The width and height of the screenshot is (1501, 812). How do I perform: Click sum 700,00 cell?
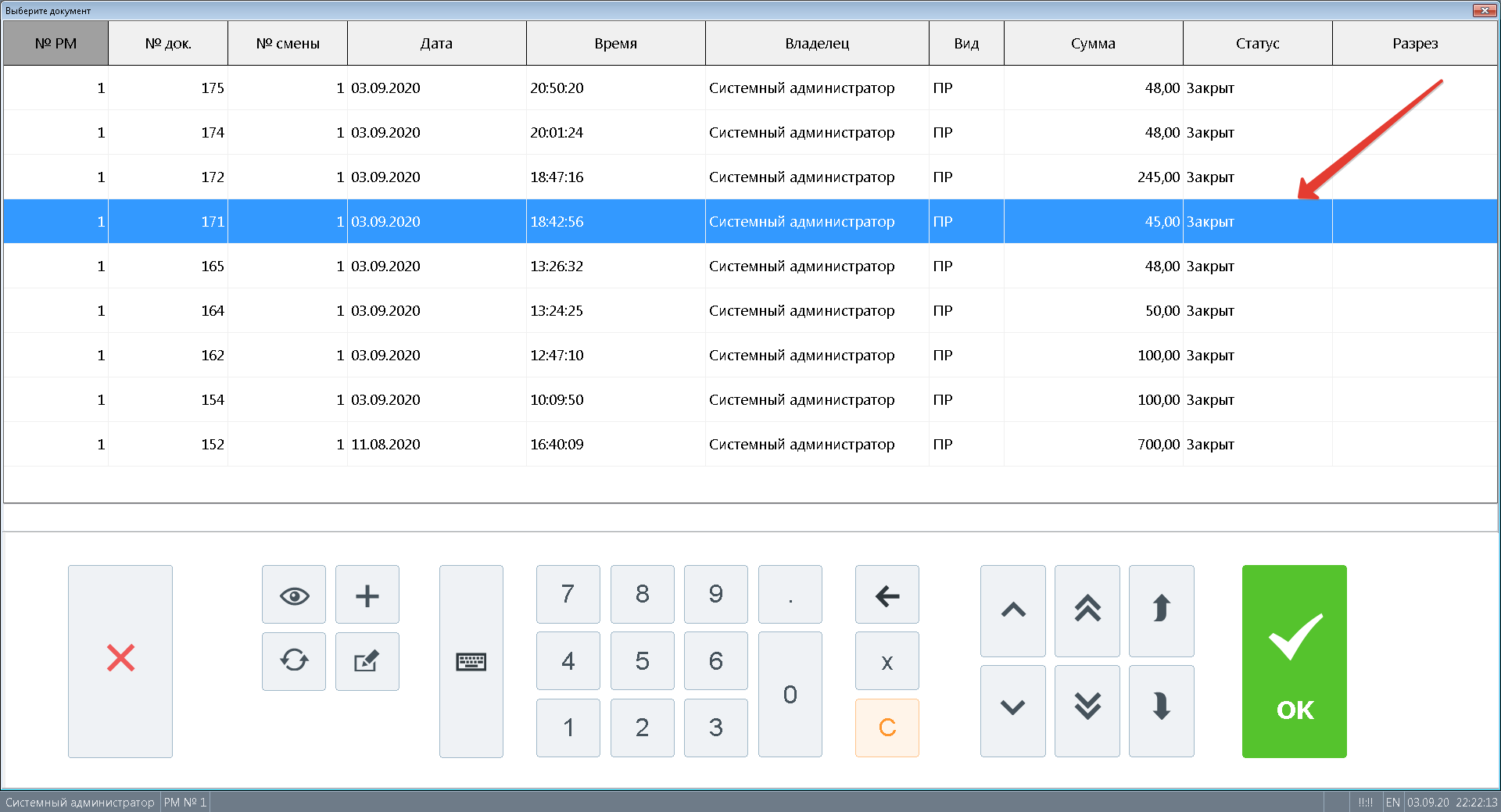coord(1094,444)
